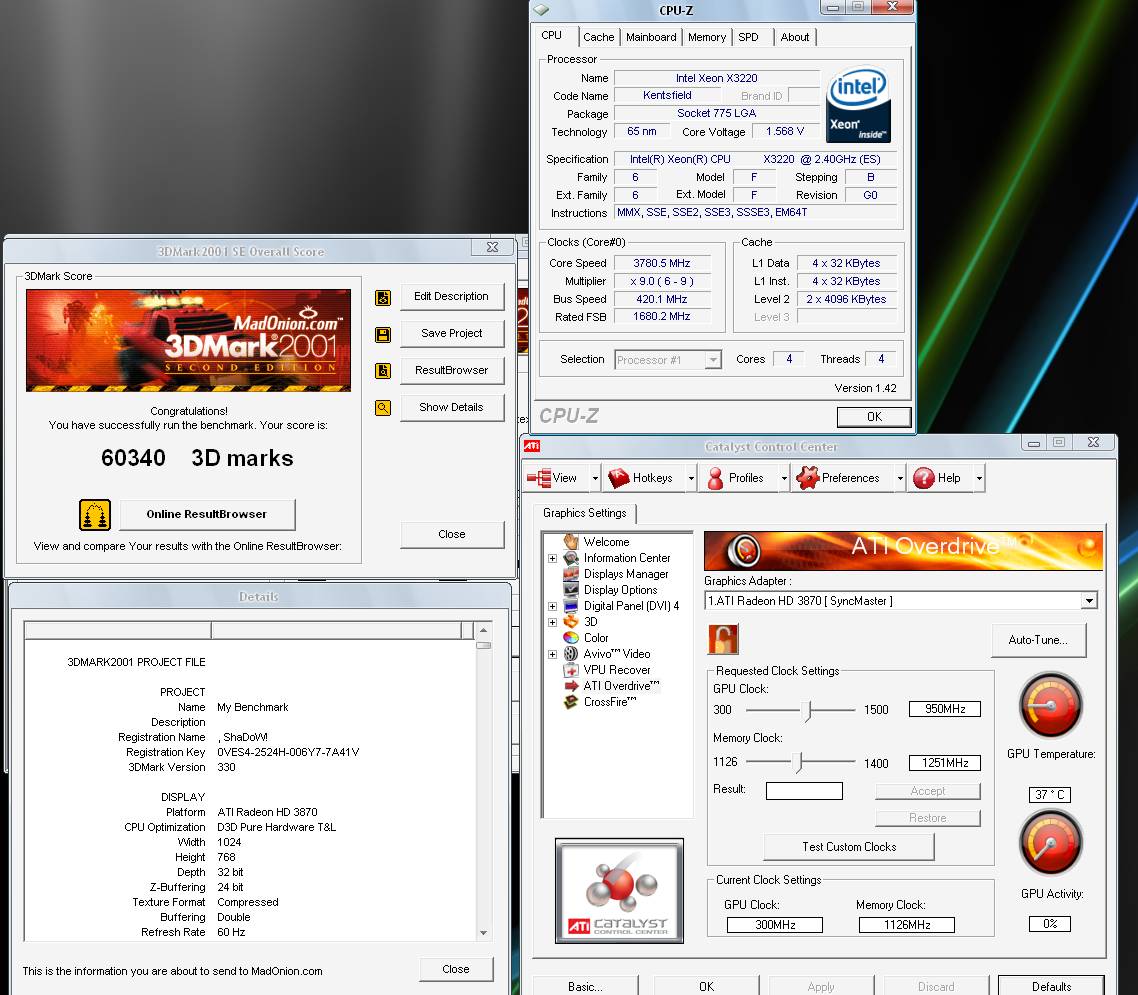Open the Processor #1 selection dropdown

coord(713,360)
